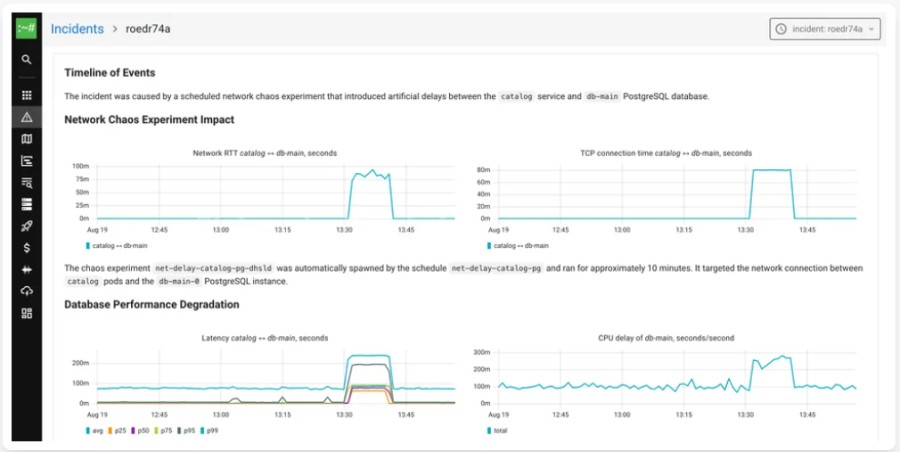Toggle the p95 series in Latency chart legend
Viewport: 900px width, 452px height.
[x=186, y=430]
